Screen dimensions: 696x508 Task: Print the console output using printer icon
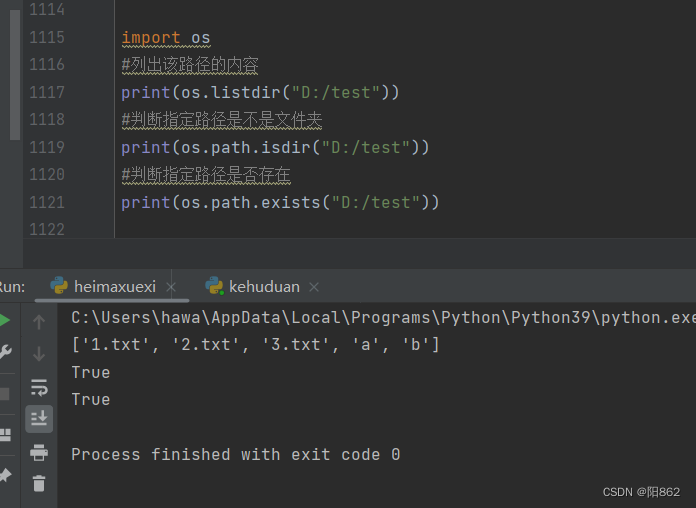[39, 452]
